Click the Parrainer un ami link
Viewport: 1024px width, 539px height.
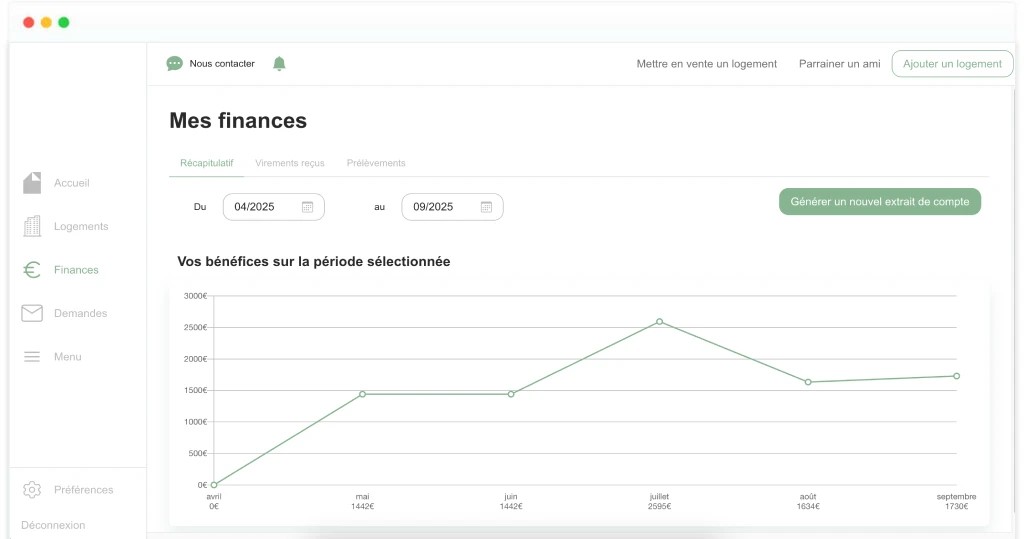[x=839, y=64]
